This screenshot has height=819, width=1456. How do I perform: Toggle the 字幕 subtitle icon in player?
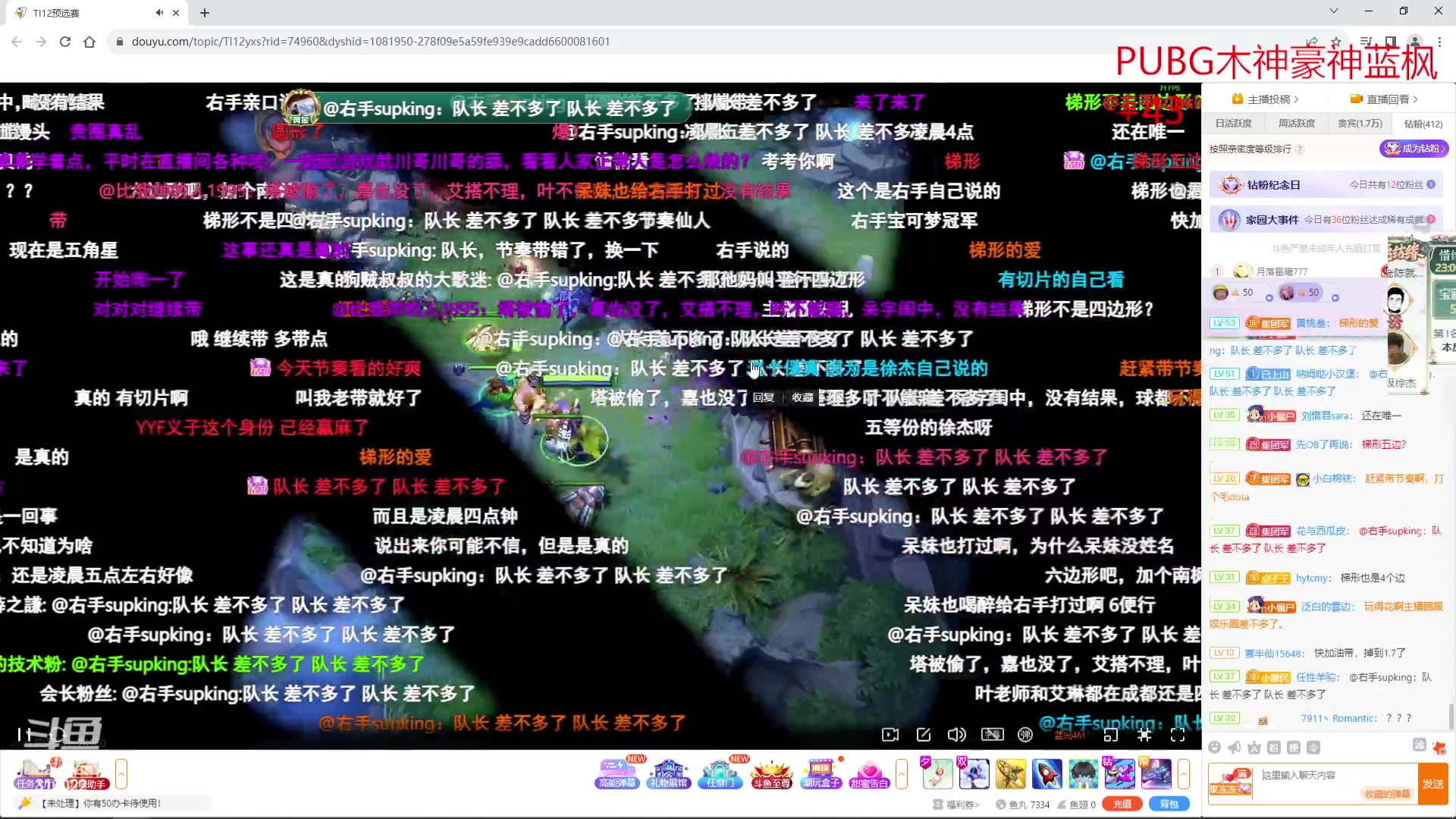[x=992, y=734]
